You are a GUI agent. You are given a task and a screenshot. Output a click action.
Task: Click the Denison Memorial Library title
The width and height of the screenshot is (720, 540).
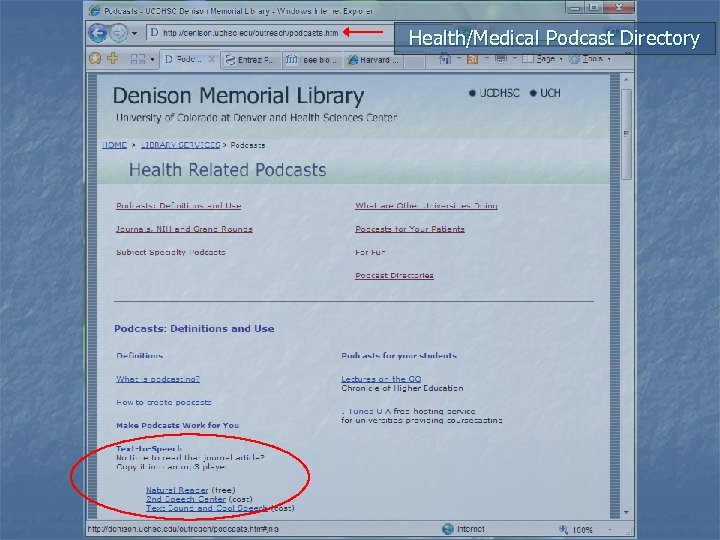[x=238, y=96]
